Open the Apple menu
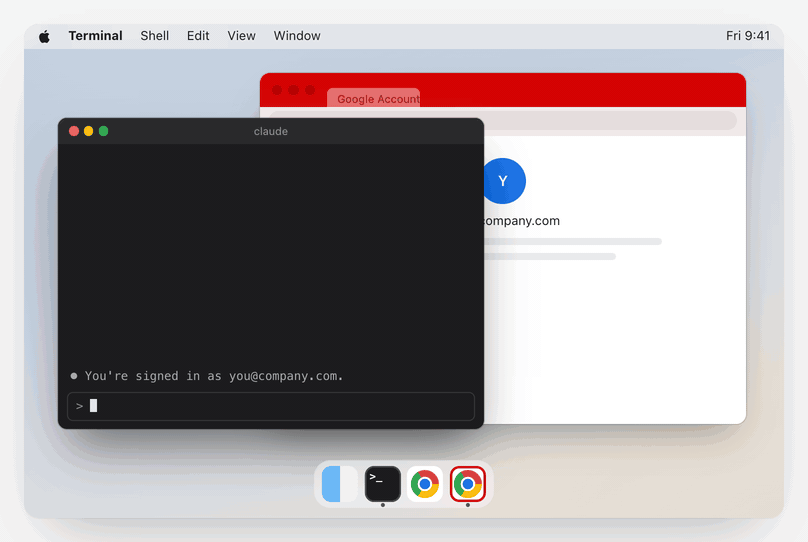 pyautogui.click(x=44, y=36)
